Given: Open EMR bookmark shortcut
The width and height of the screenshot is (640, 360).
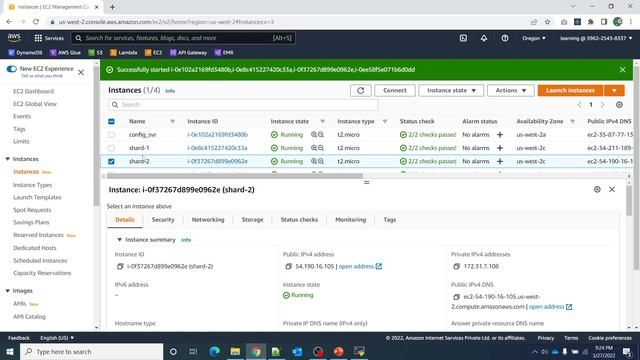Looking at the screenshot, I should tap(224, 53).
